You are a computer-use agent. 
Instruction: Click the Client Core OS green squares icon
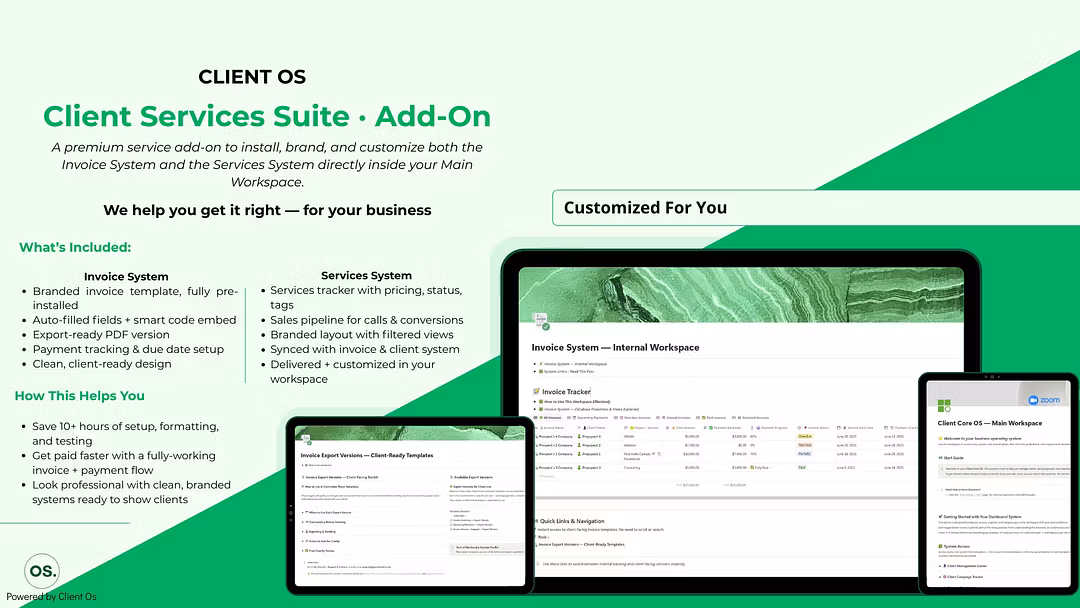point(944,405)
